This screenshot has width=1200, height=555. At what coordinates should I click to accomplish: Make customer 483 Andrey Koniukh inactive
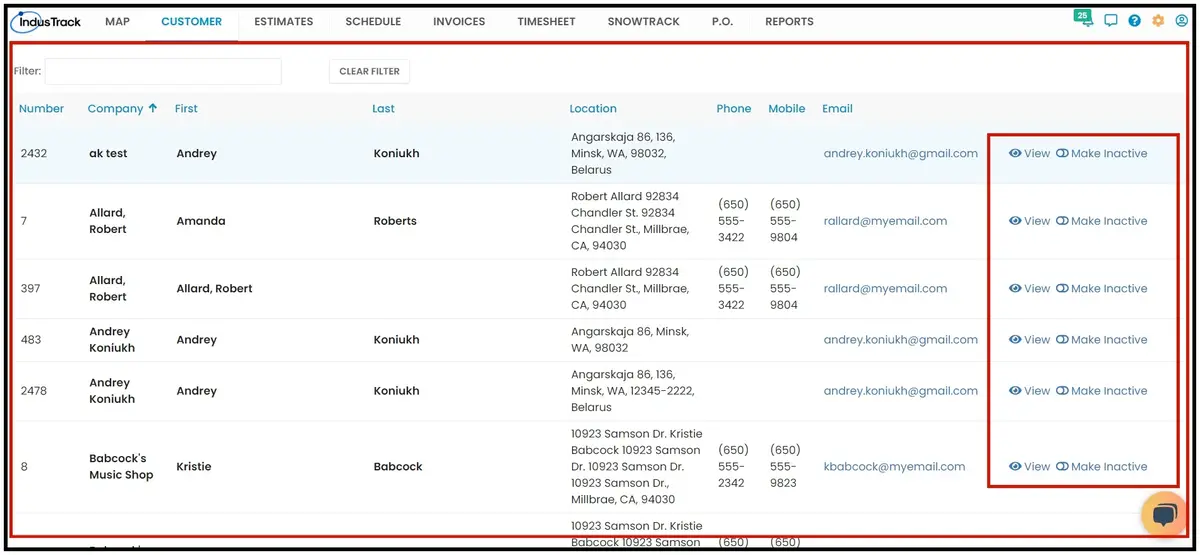pos(1102,340)
